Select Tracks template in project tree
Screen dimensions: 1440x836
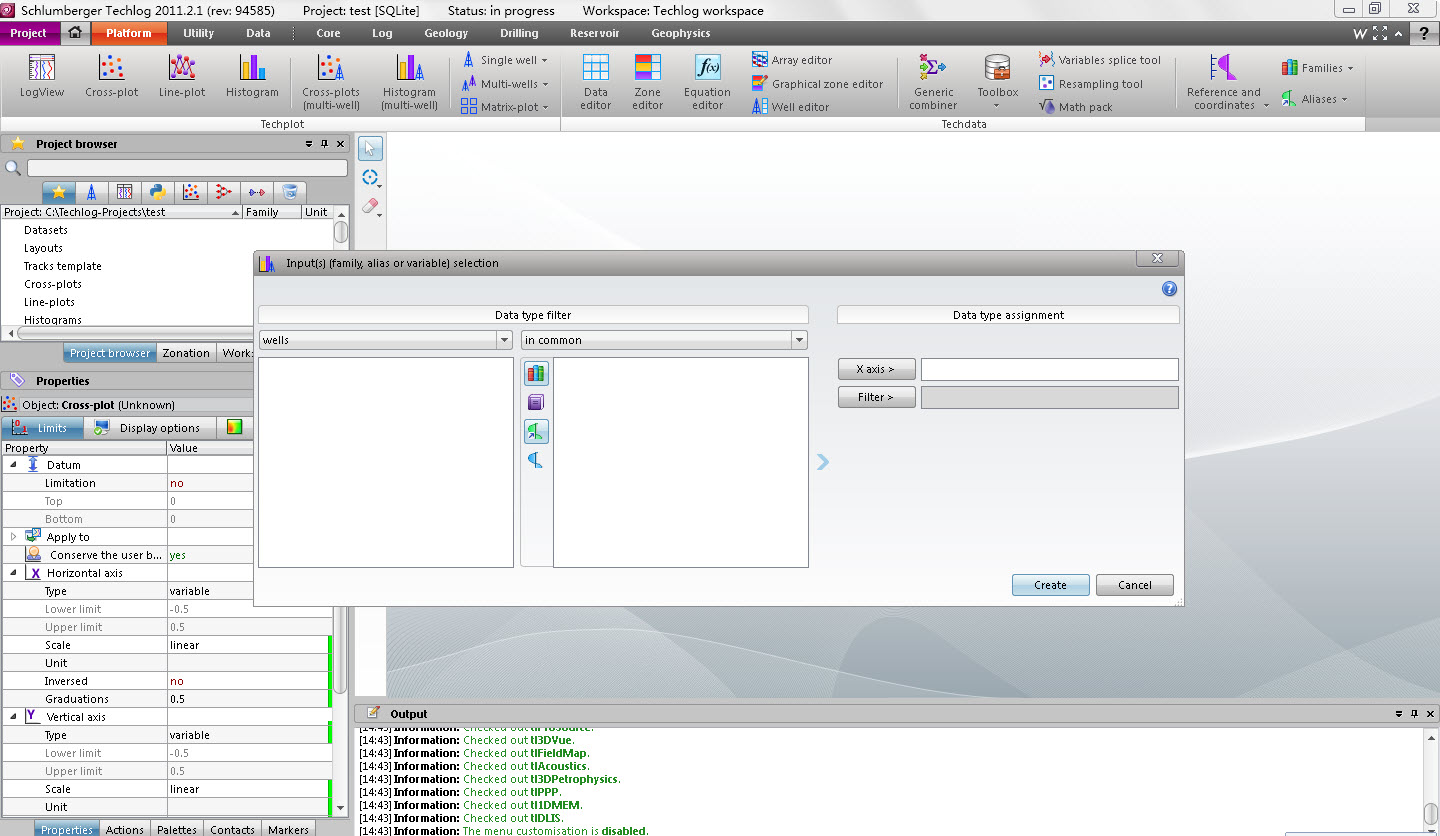click(63, 266)
